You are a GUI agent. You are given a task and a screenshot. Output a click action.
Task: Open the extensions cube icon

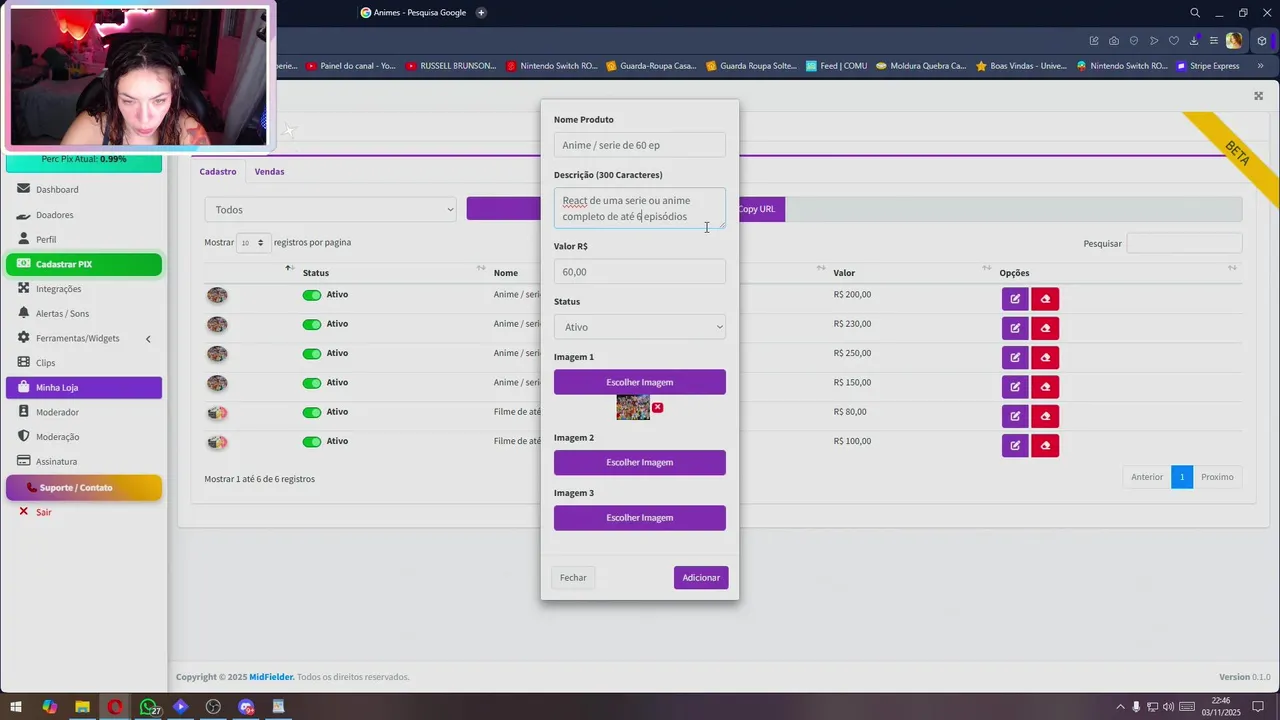pyautogui.click(x=1262, y=41)
